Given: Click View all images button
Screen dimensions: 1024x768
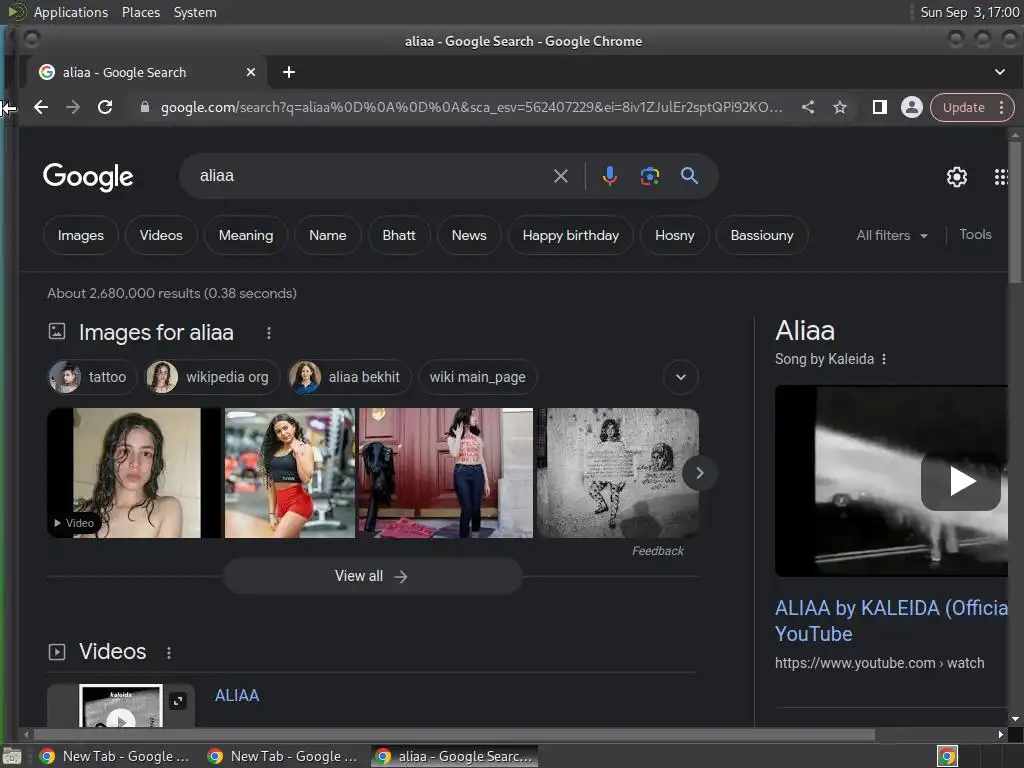Looking at the screenshot, I should tap(372, 576).
